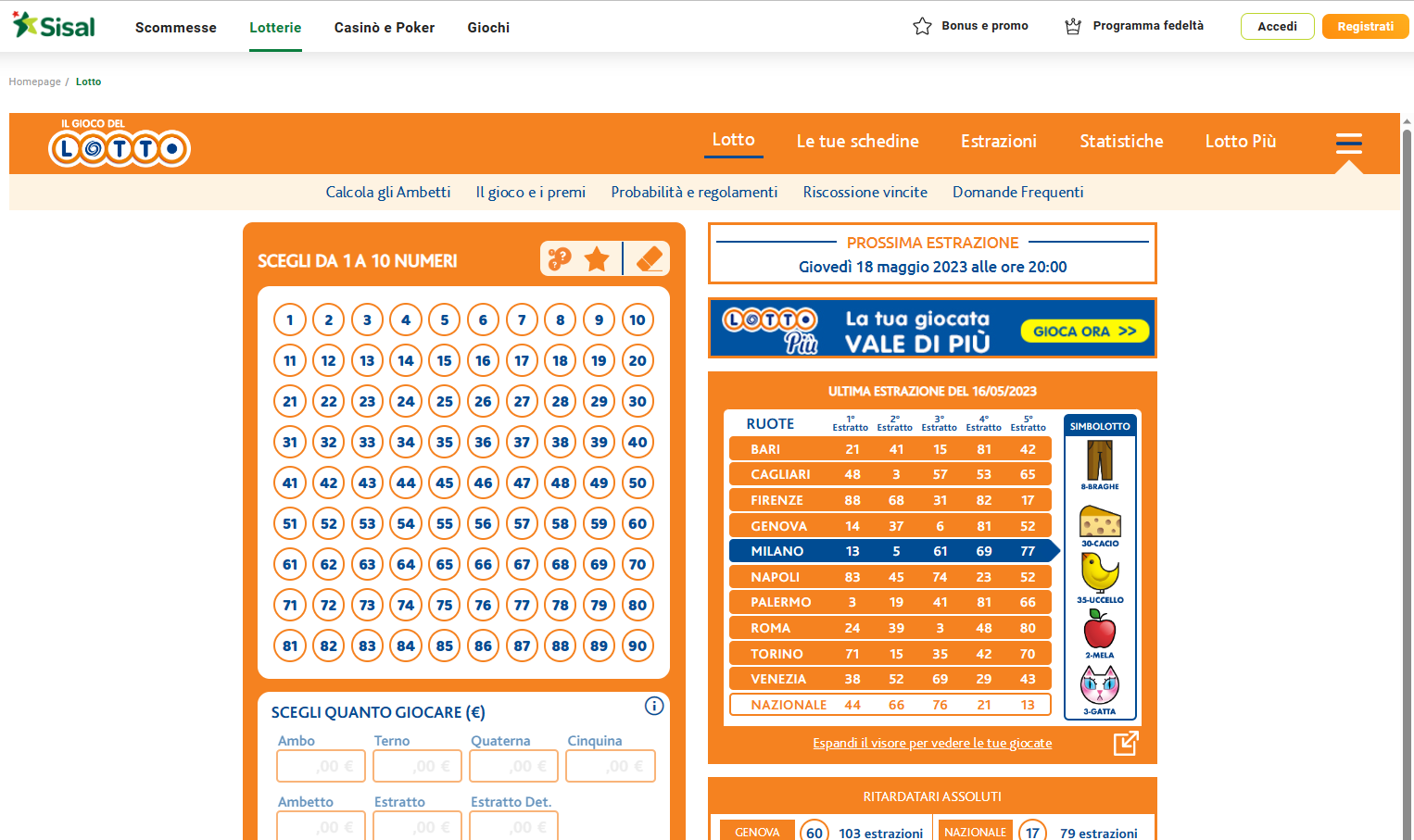Click the Lotto tab in orange bar
The width and height of the screenshot is (1414, 840).
pyautogui.click(x=733, y=140)
